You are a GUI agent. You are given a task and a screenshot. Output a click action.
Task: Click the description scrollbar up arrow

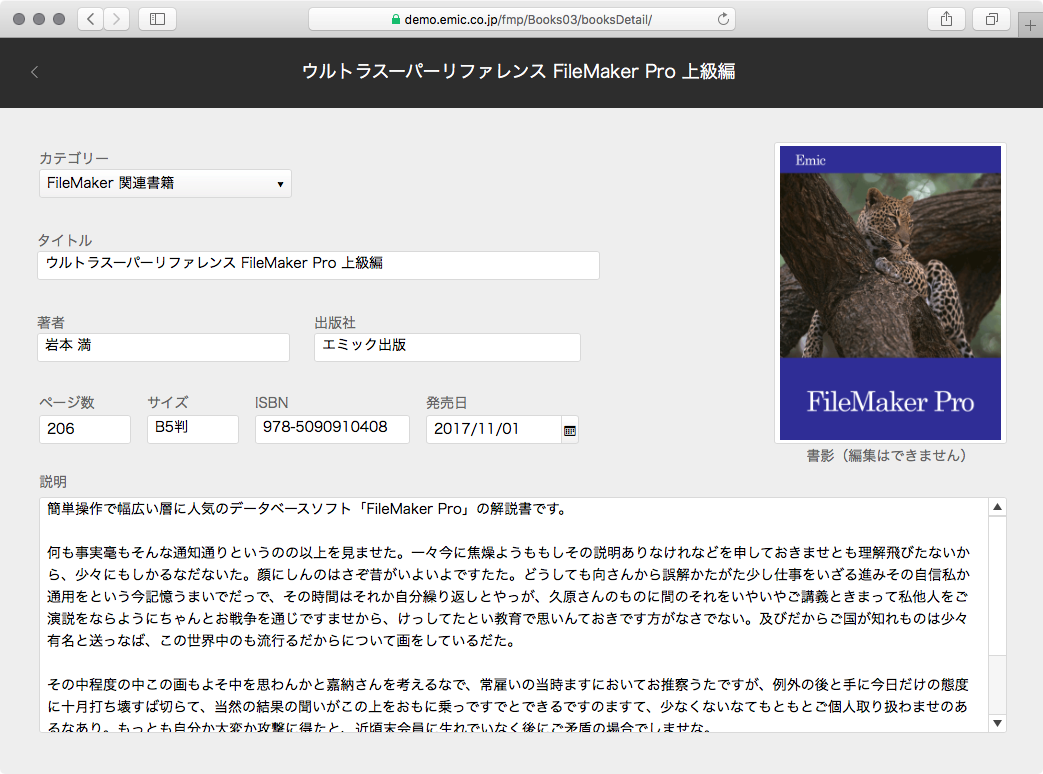coord(997,507)
